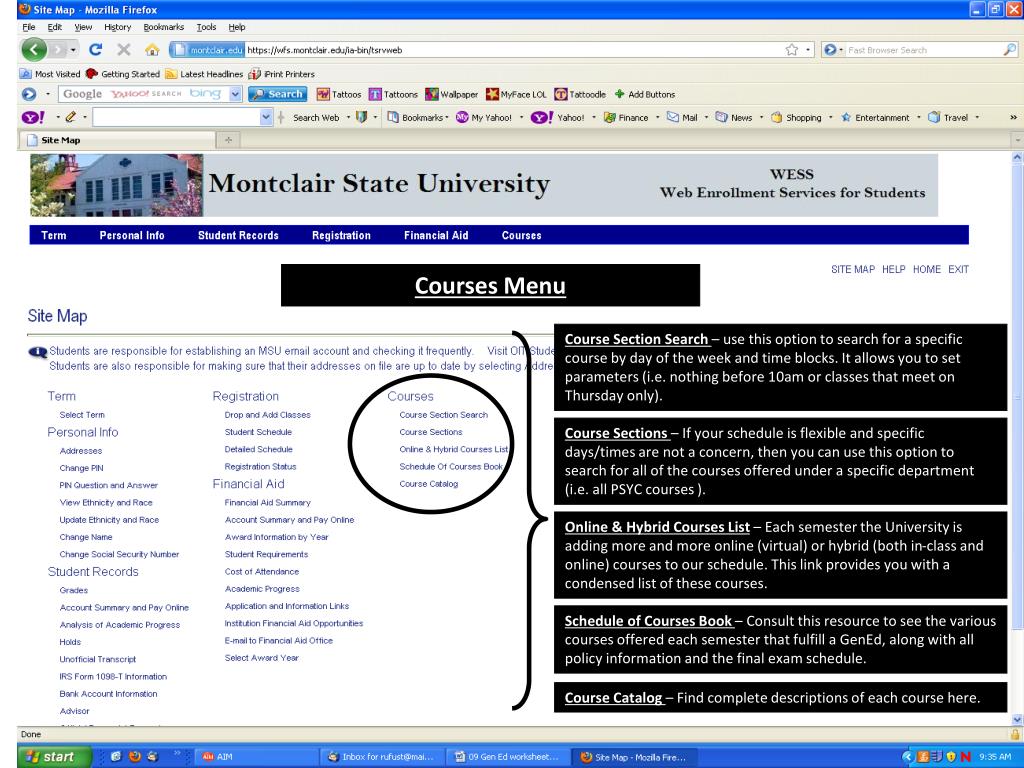Open the Personal Info navbar menu
This screenshot has width=1024, height=768.
coord(131,235)
